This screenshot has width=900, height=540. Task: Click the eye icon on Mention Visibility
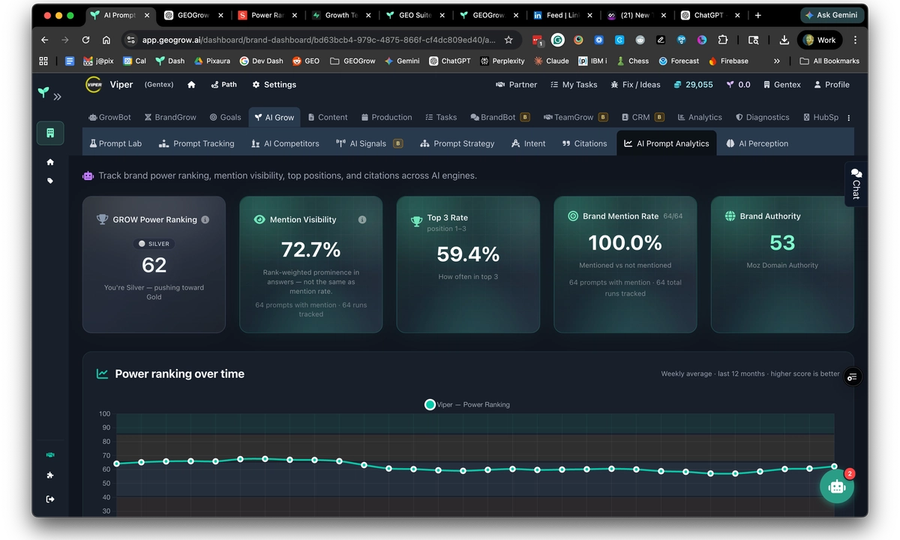pyautogui.click(x=259, y=219)
